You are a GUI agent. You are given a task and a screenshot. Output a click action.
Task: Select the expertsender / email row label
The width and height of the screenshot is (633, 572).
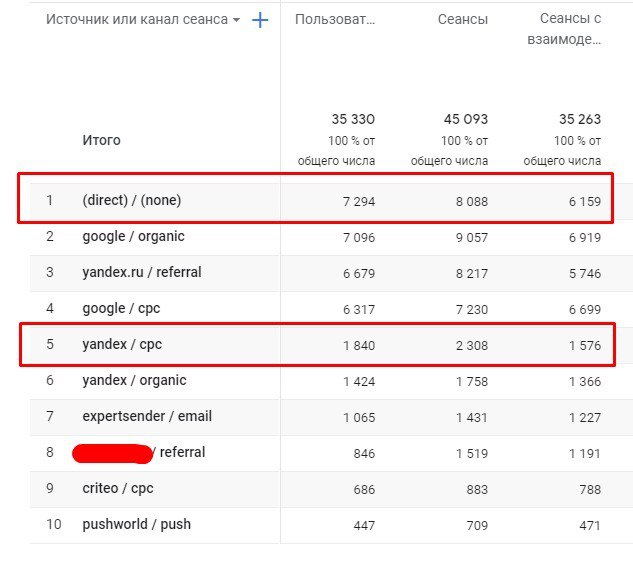[x=147, y=416]
